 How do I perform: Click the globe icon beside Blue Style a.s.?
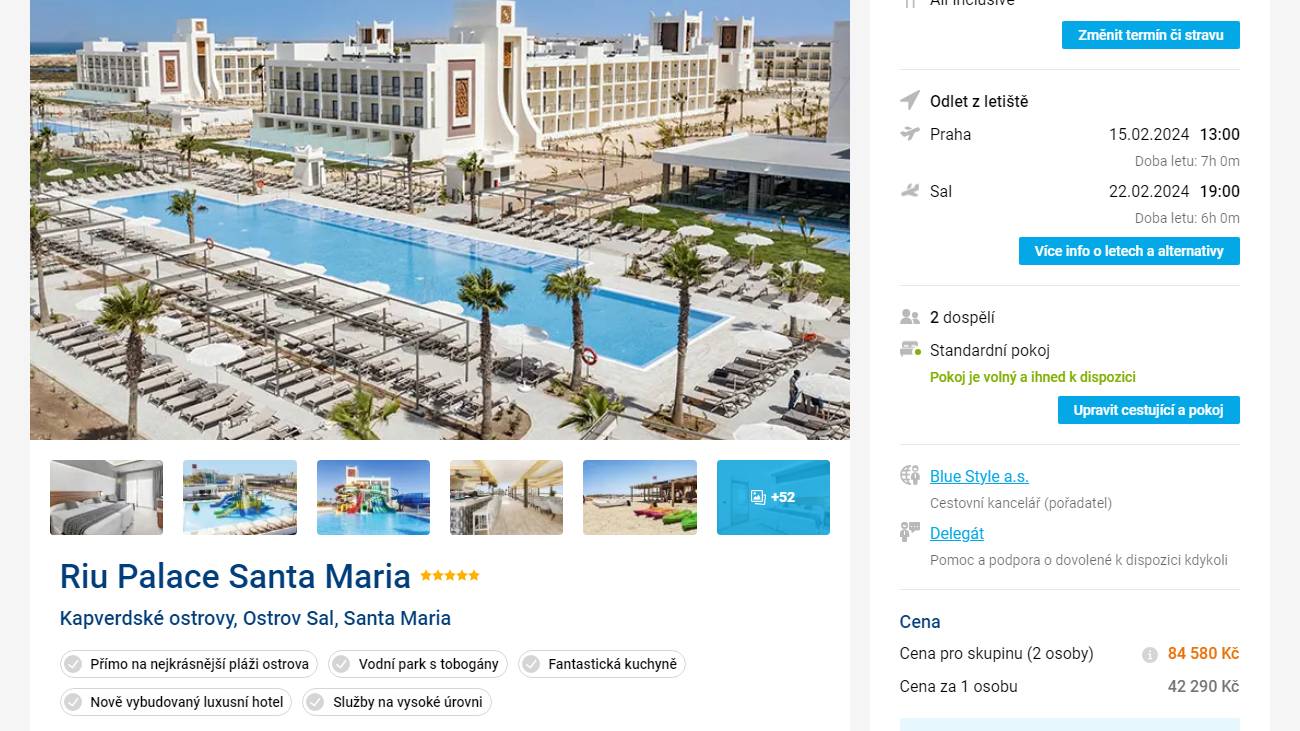click(910, 475)
